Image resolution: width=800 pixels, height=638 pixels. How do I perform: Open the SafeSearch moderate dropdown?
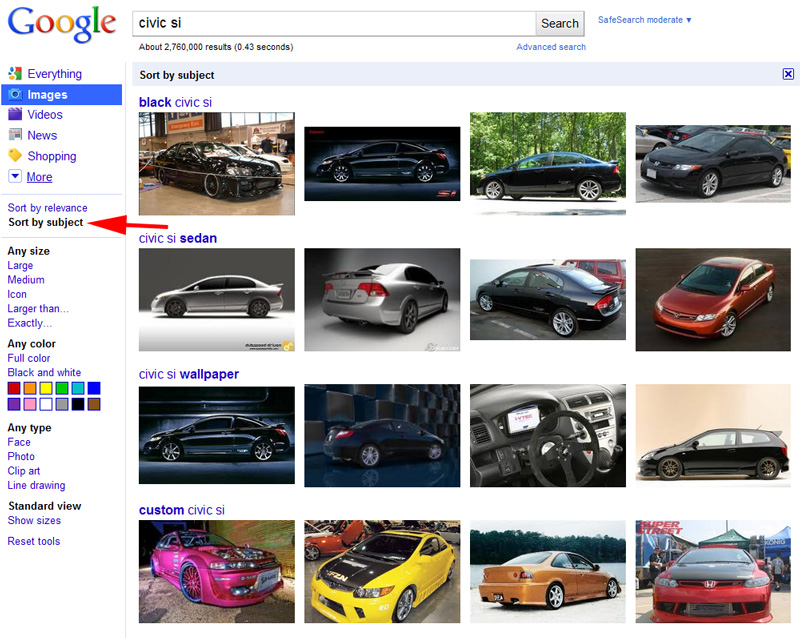645,20
